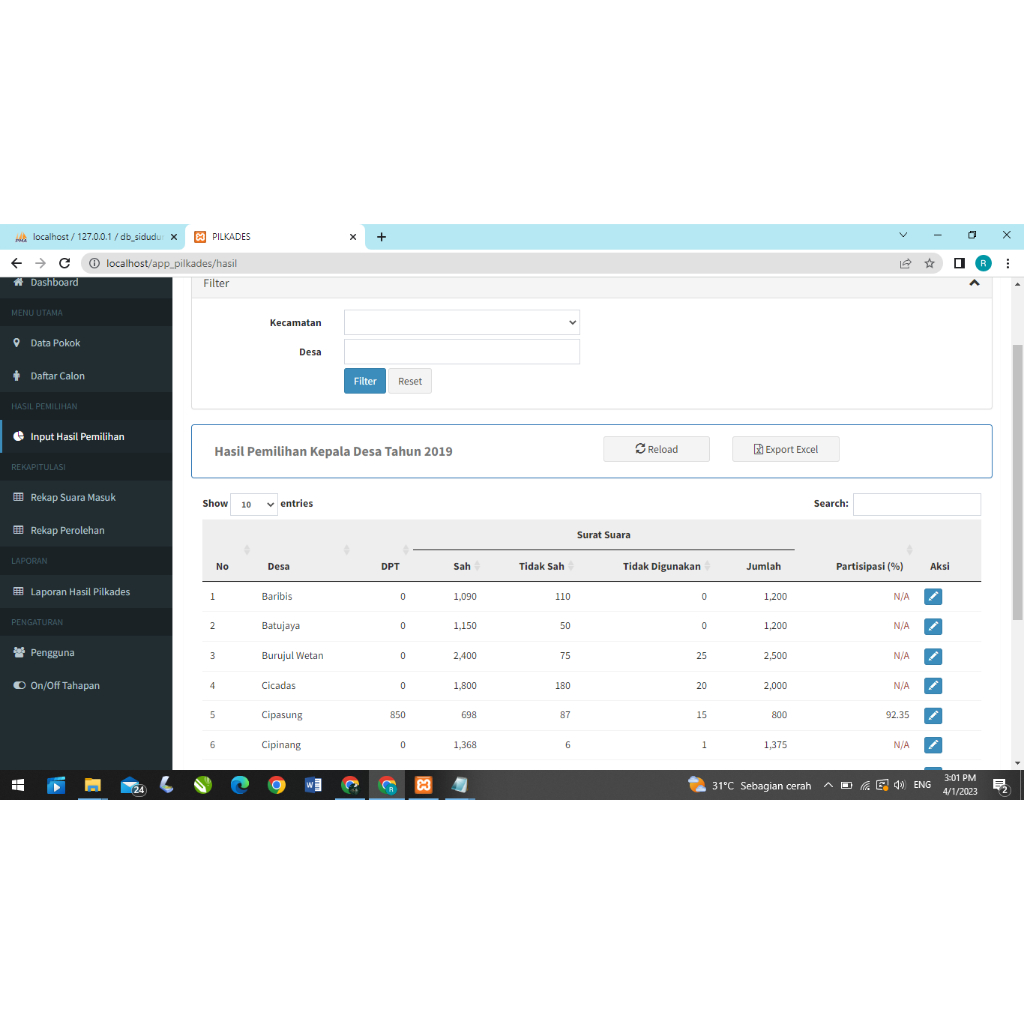Change the show entries count dropdown
The width and height of the screenshot is (1024, 1024).
[253, 505]
